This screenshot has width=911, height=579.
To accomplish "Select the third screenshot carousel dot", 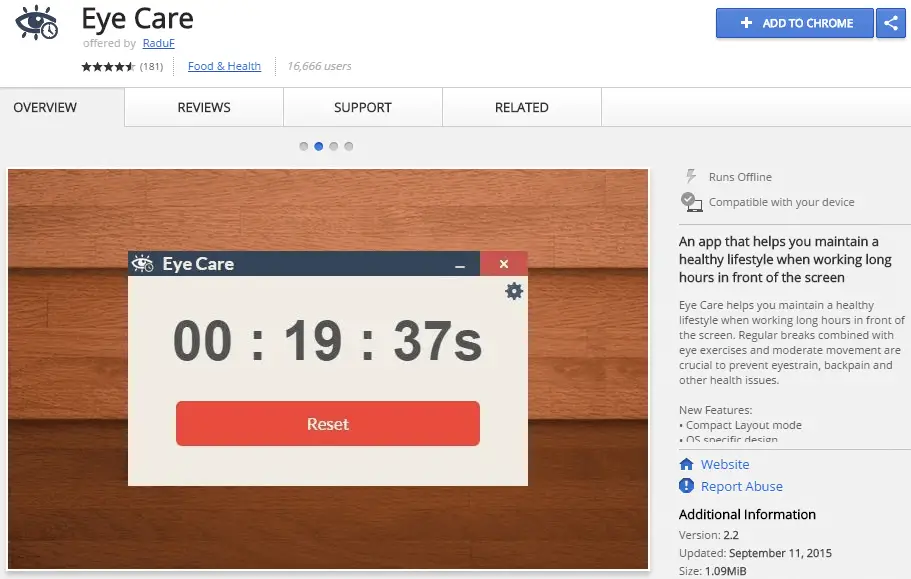I will (x=333, y=146).
